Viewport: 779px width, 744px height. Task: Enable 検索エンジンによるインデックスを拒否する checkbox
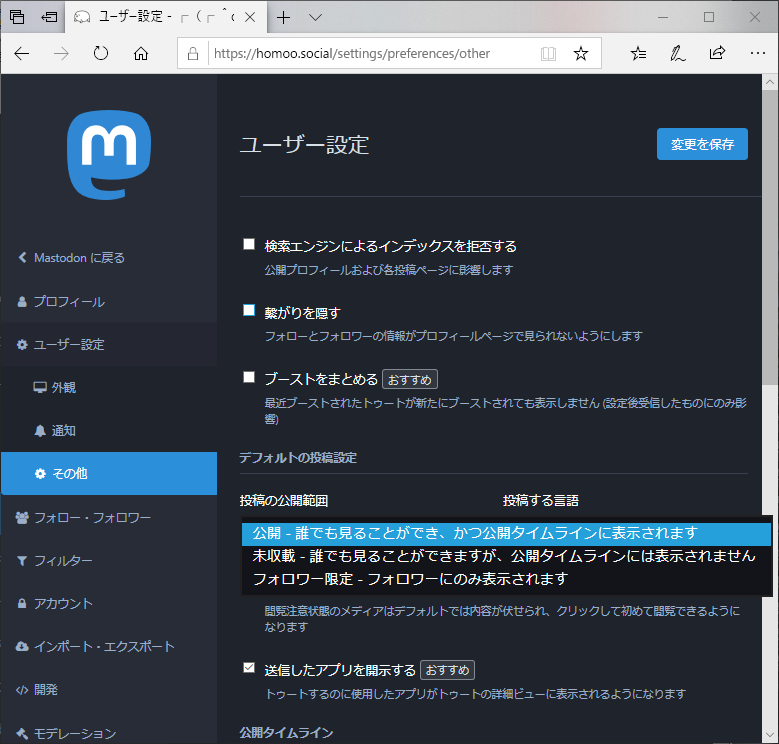point(249,245)
